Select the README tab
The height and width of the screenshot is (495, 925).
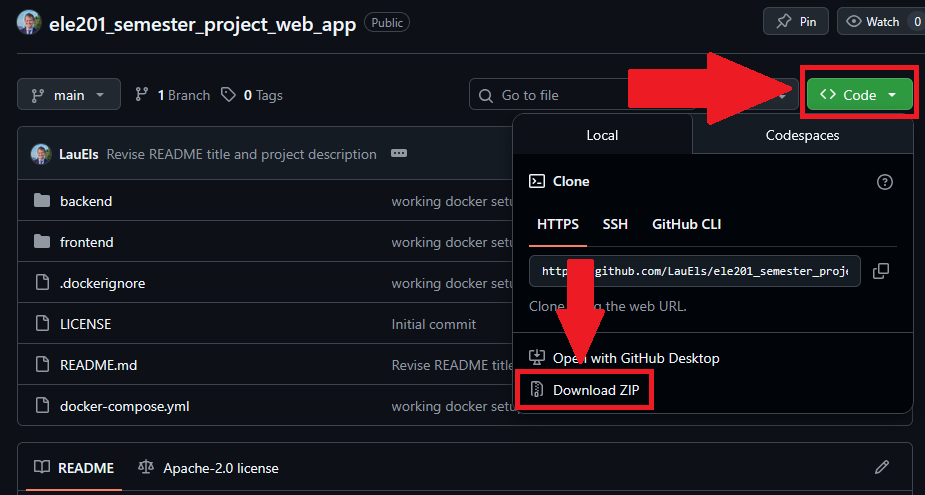pyautogui.click(x=74, y=468)
